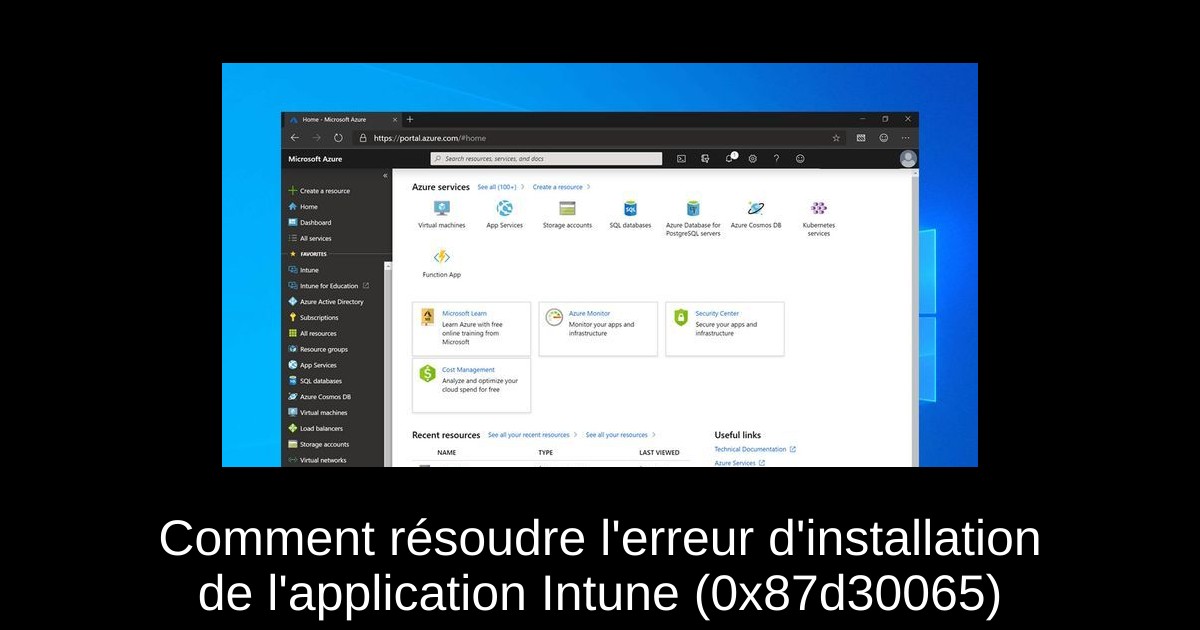Open the Azure notifications bell
Screen dimensions: 1200x630
(x=729, y=159)
